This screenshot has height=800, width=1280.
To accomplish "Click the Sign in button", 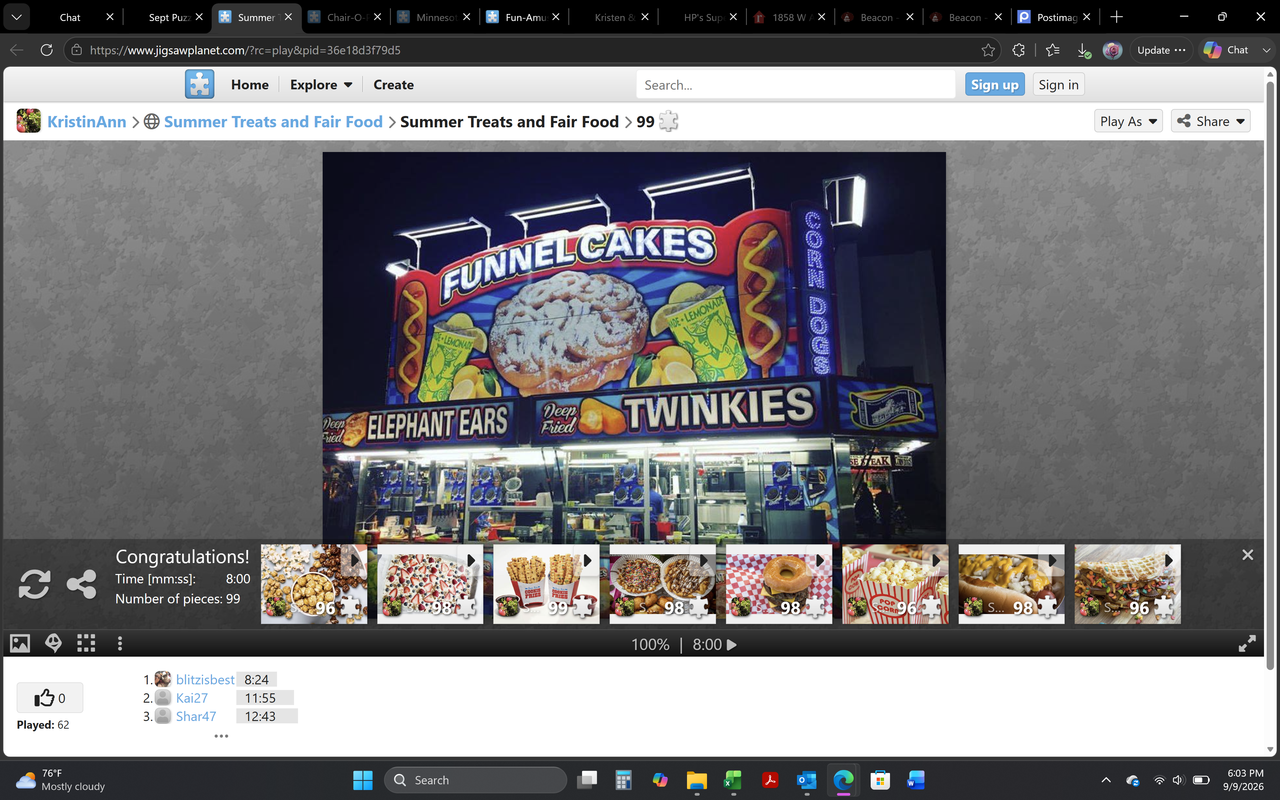I will (1058, 85).
